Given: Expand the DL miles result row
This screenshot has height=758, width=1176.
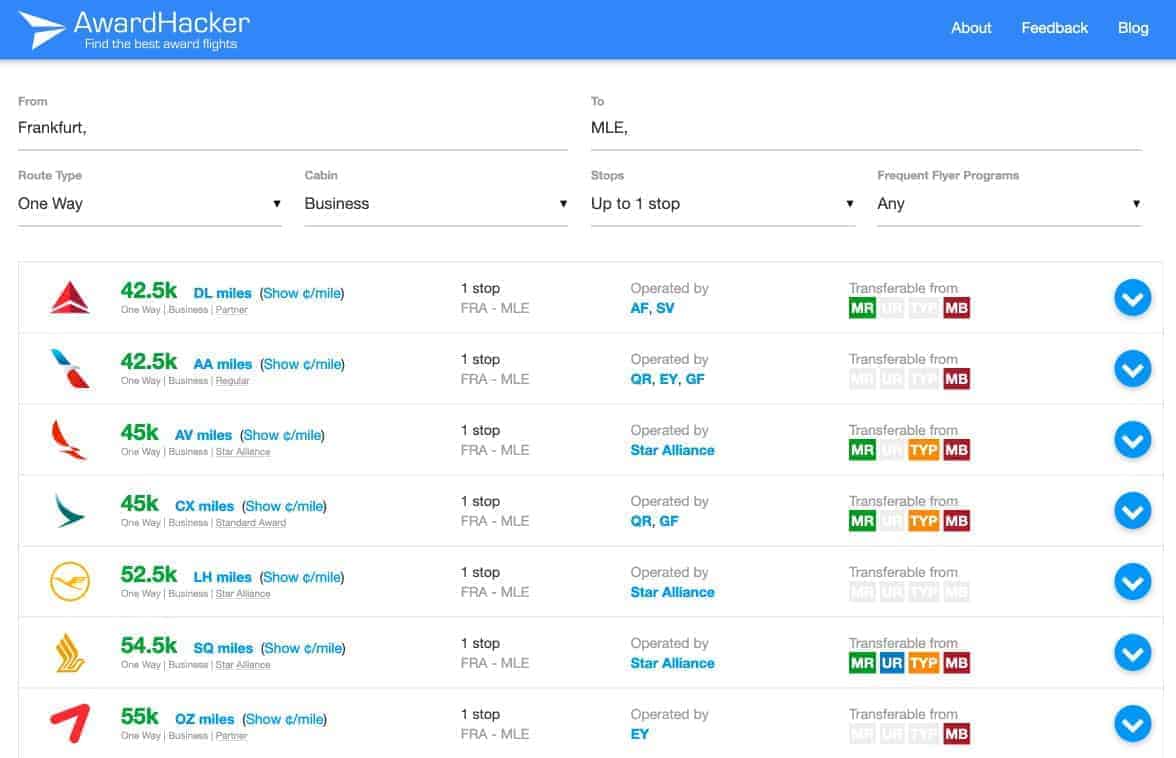Looking at the screenshot, I should [x=1132, y=297].
